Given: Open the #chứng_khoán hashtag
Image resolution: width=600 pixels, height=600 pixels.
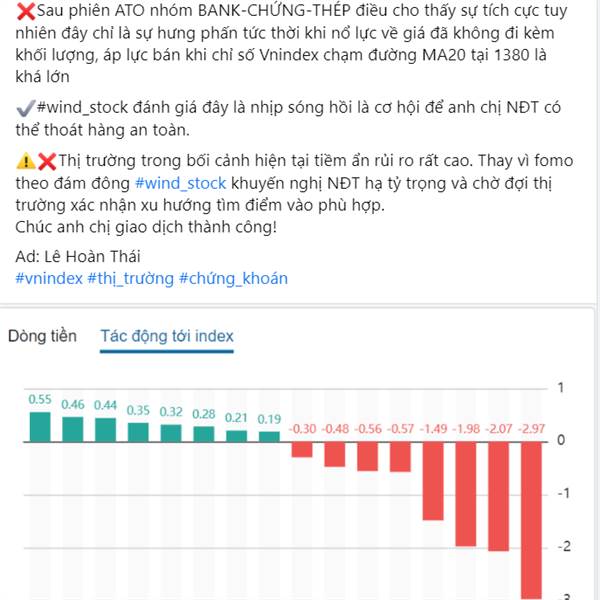Looking at the screenshot, I should [x=233, y=278].
